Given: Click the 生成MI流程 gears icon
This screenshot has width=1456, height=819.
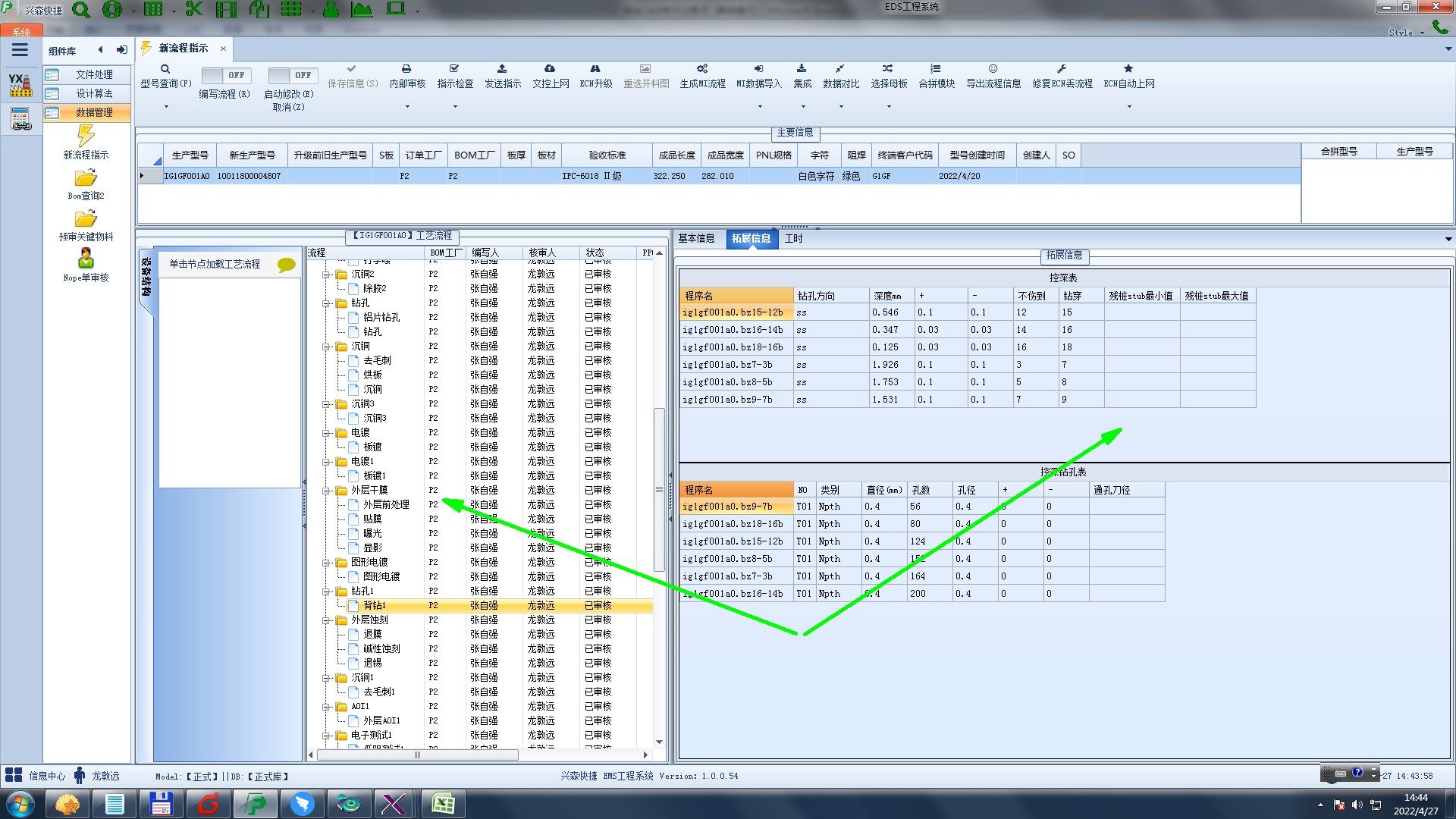Looking at the screenshot, I should click(x=702, y=69).
